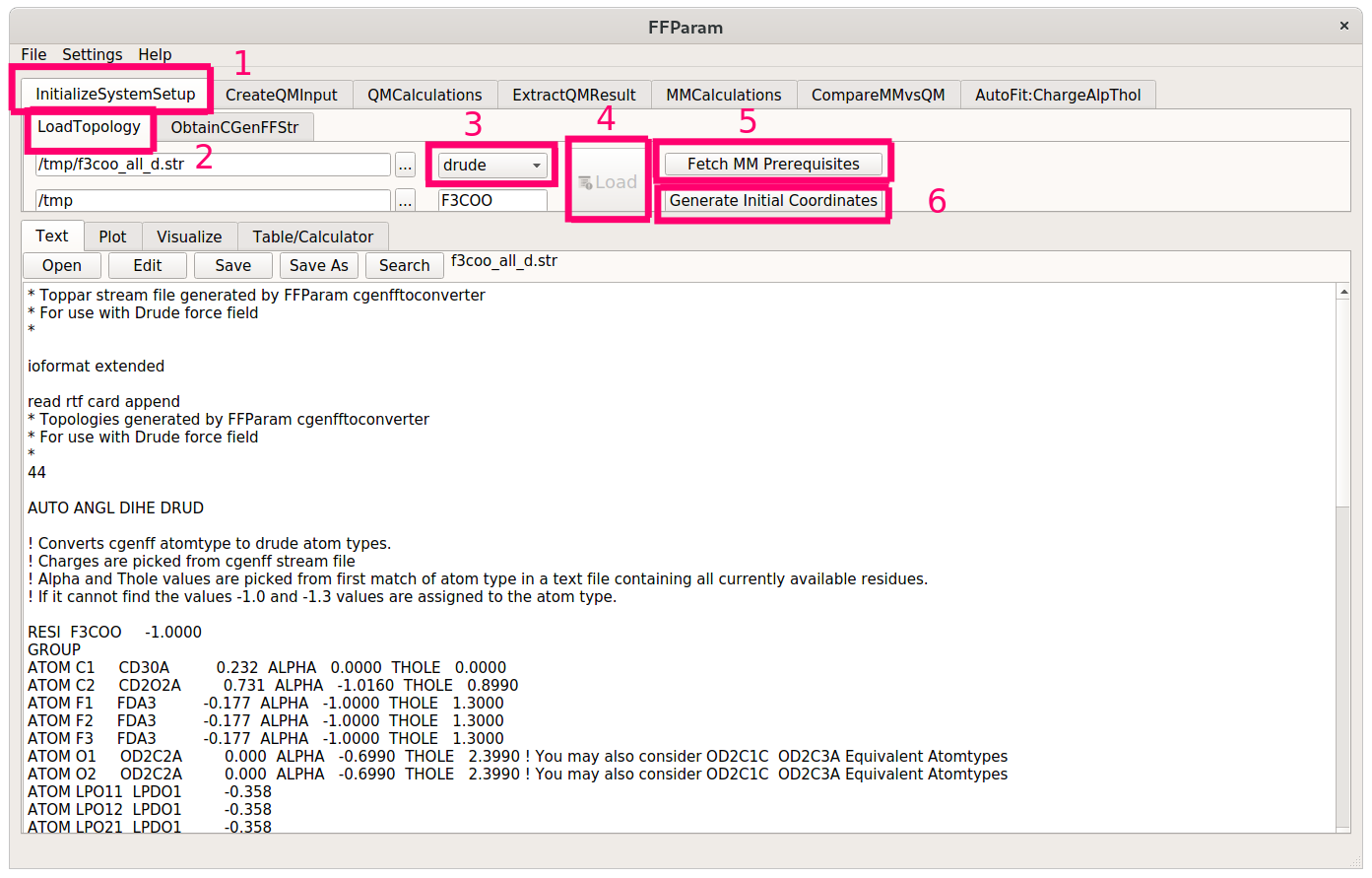
Task: Click the 'ATOM F1 FDA3' line
Action: tap(266, 703)
